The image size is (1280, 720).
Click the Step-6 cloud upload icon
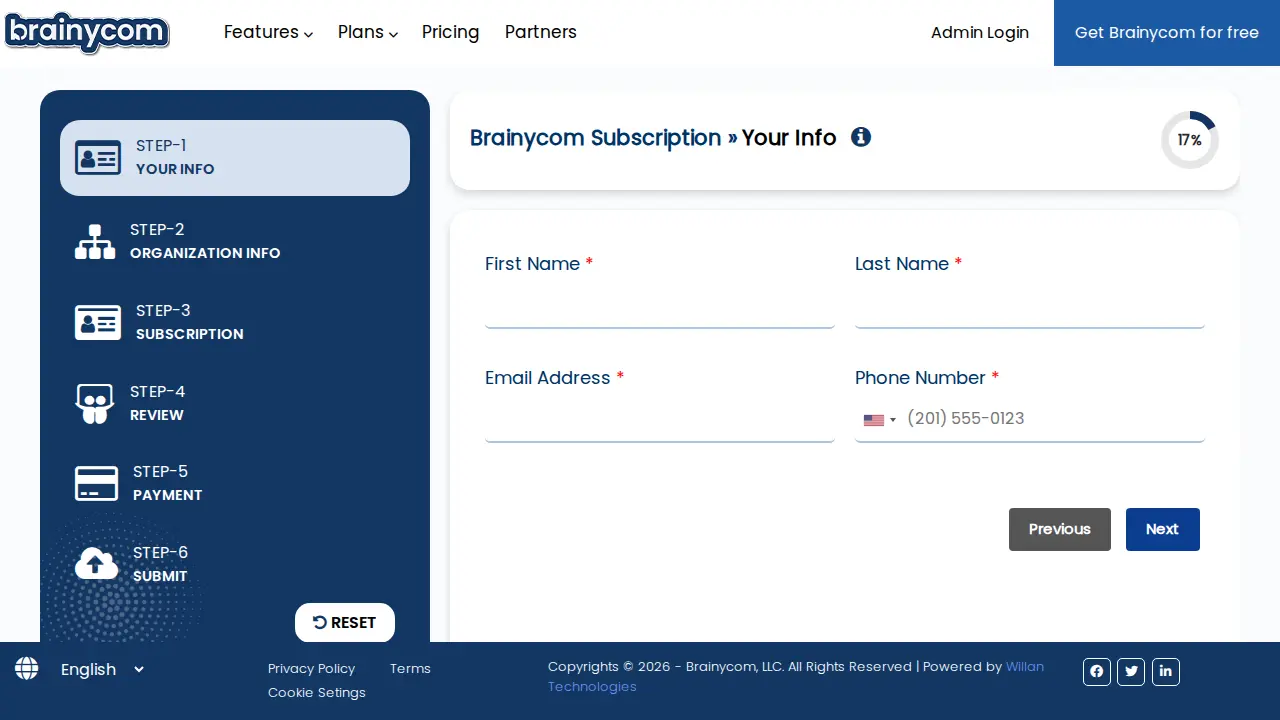96,564
